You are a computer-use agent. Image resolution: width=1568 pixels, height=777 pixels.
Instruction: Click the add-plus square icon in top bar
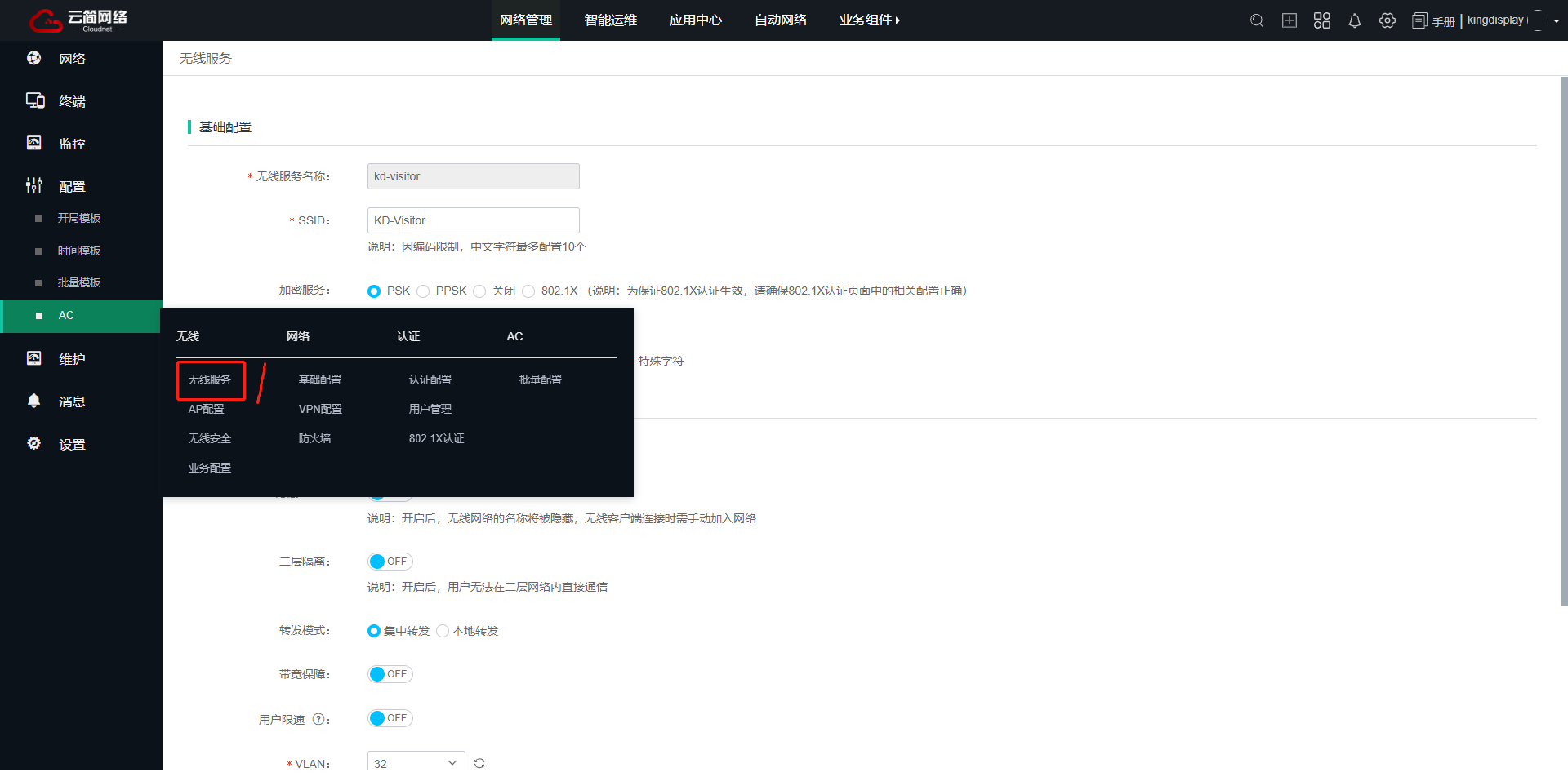click(1290, 20)
